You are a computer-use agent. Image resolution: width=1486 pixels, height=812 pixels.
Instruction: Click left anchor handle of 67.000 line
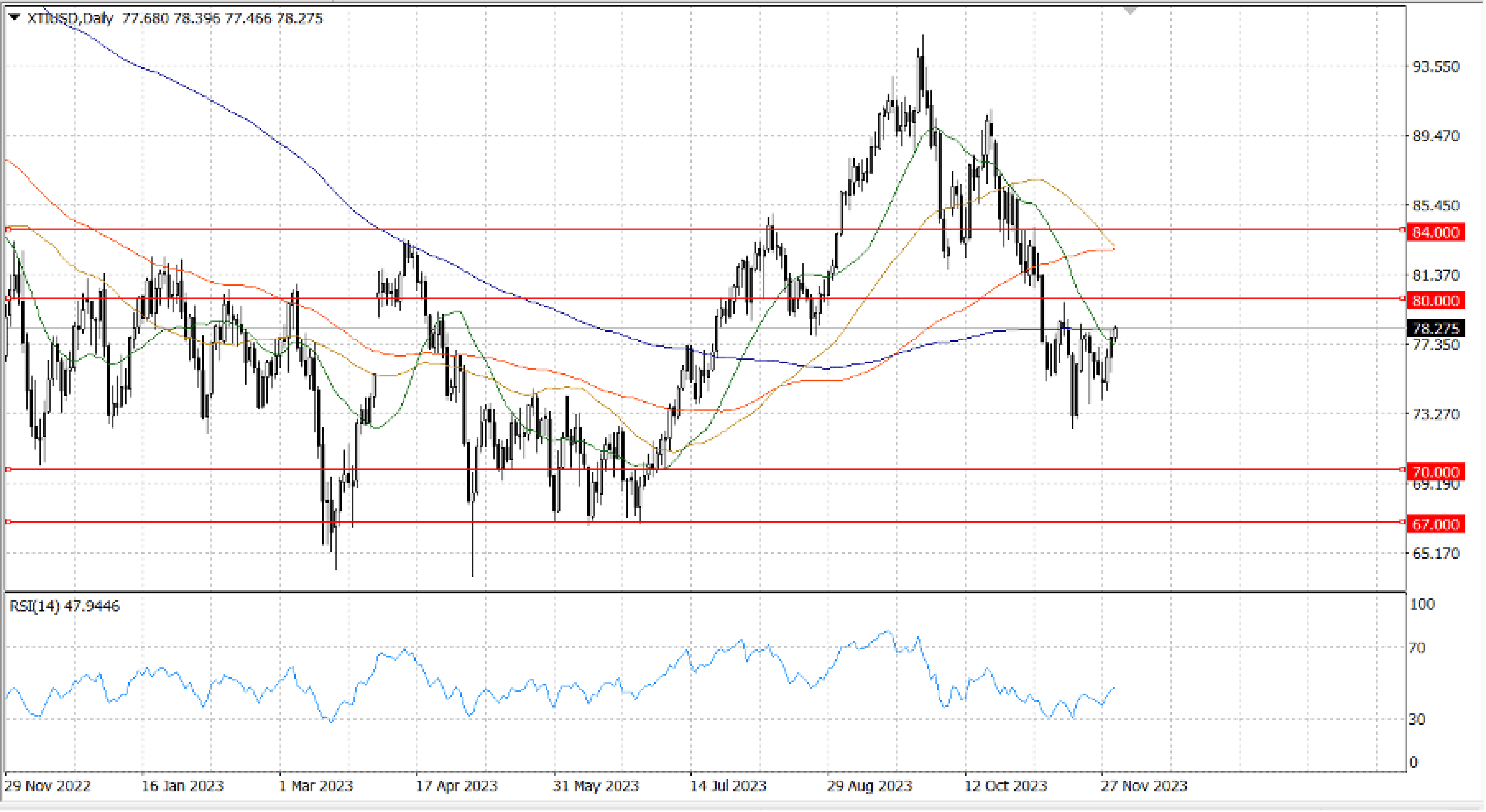(x=8, y=522)
